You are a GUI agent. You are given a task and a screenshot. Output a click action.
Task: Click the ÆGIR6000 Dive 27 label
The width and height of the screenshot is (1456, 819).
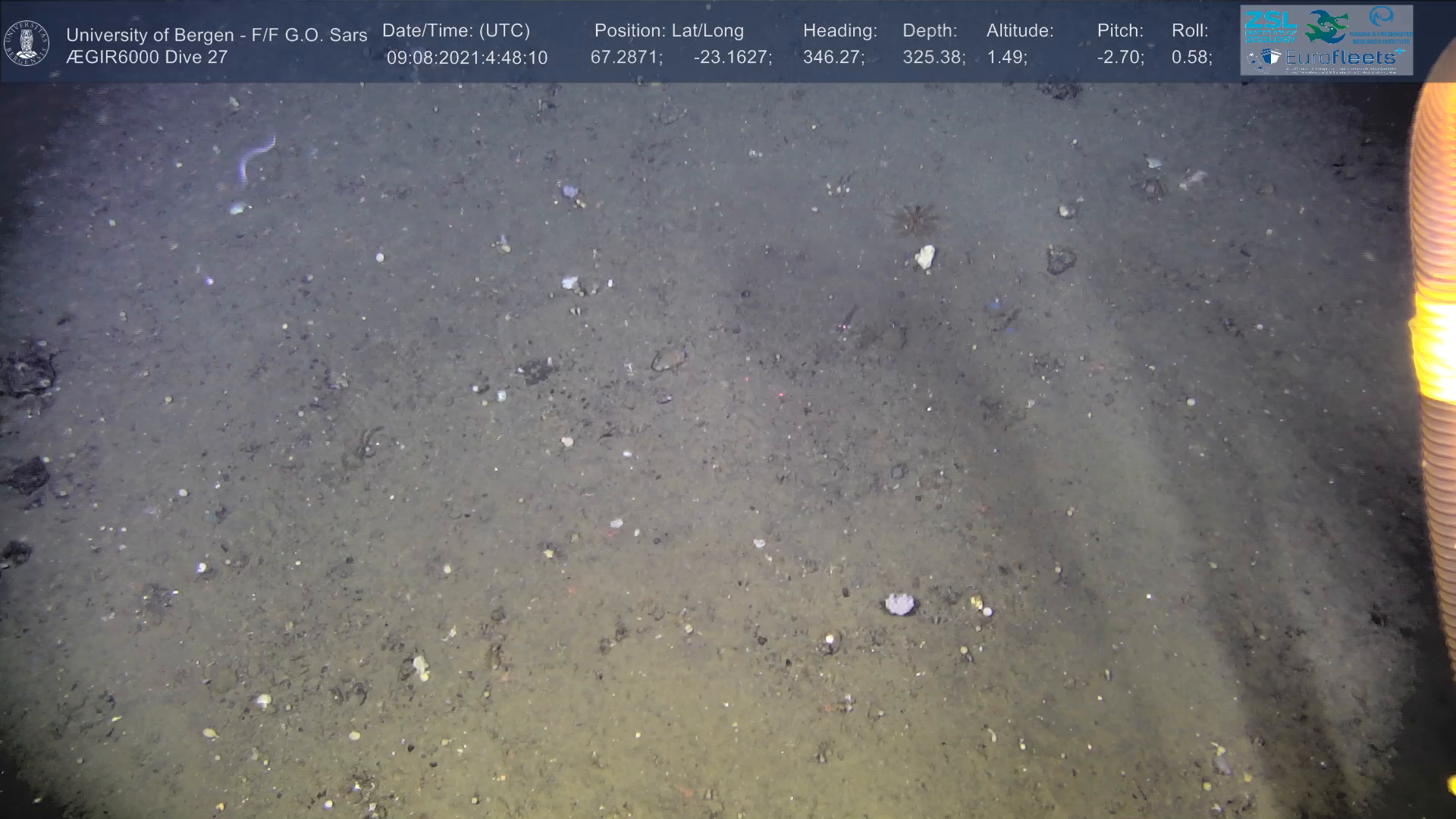tap(146, 58)
